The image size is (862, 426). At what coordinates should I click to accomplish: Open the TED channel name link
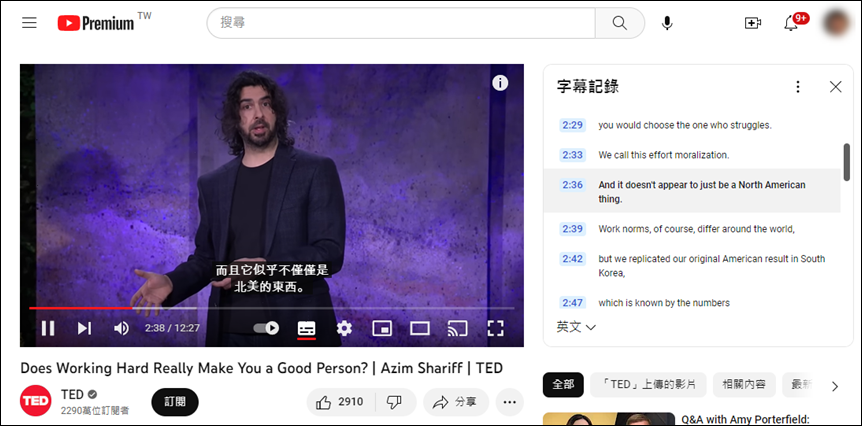[x=72, y=394]
